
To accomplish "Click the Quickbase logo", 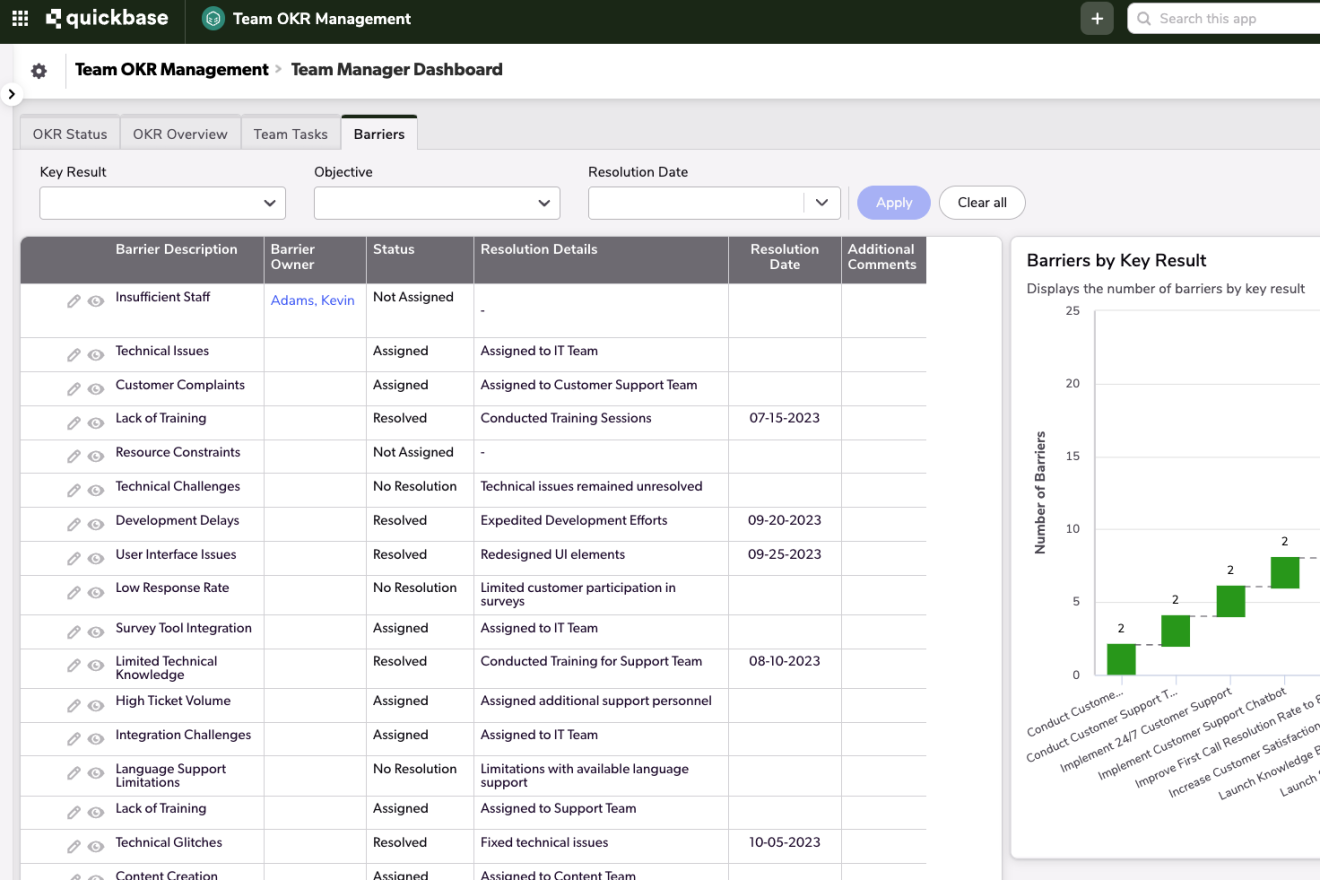I will (x=107, y=18).
